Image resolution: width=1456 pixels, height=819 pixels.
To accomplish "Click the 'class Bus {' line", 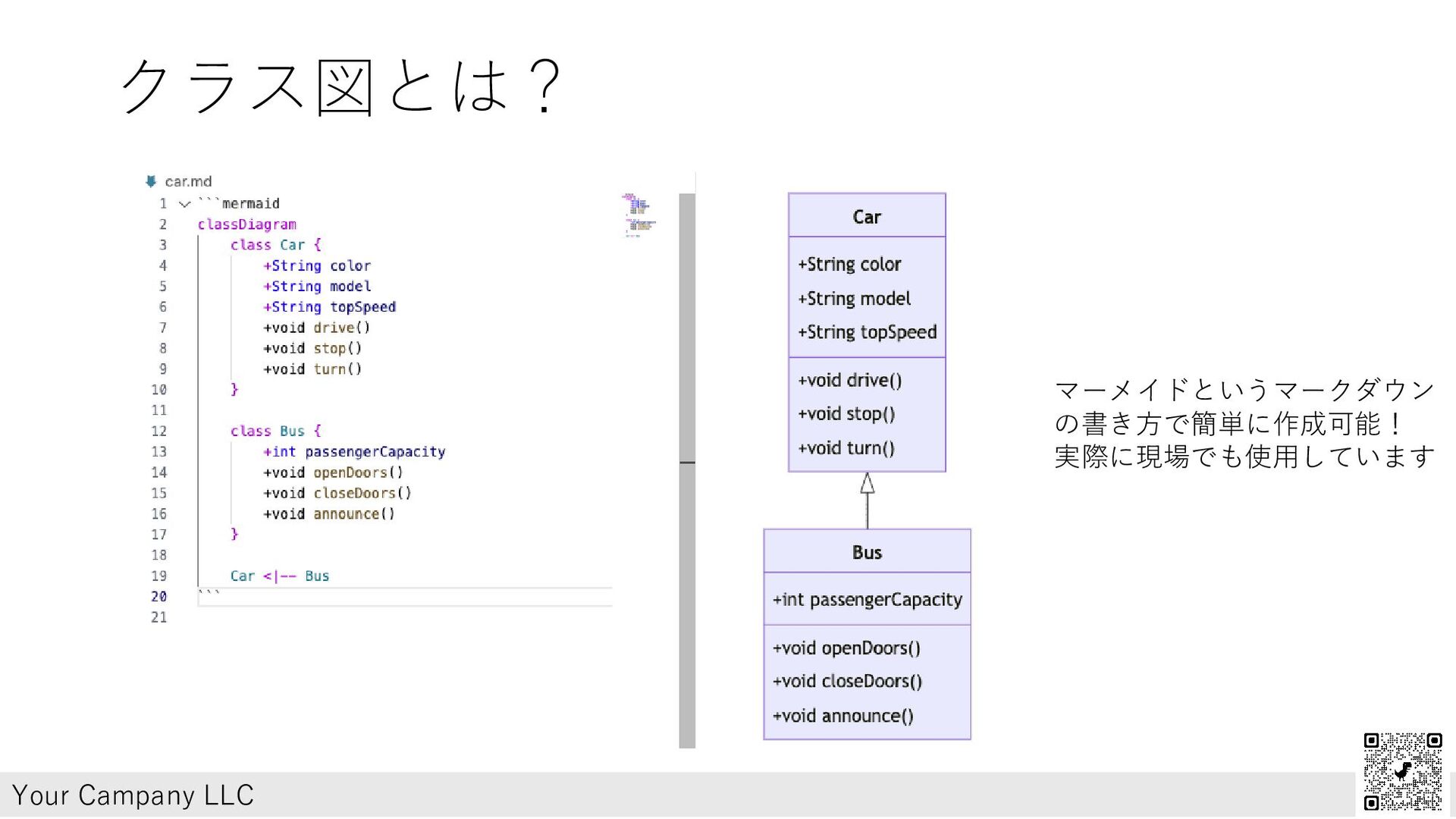I will 276,431.
